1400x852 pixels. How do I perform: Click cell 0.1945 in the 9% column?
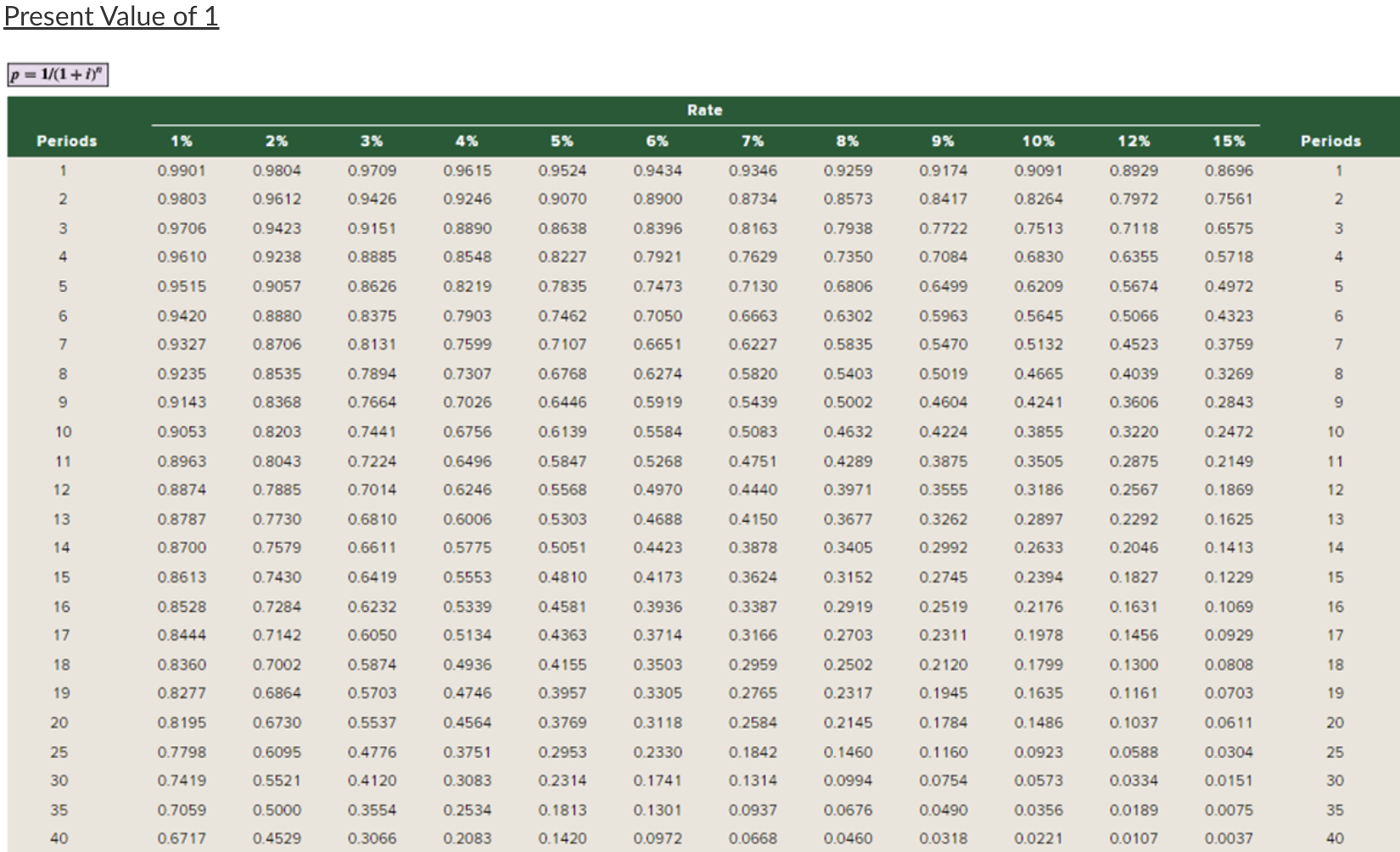[x=944, y=693]
